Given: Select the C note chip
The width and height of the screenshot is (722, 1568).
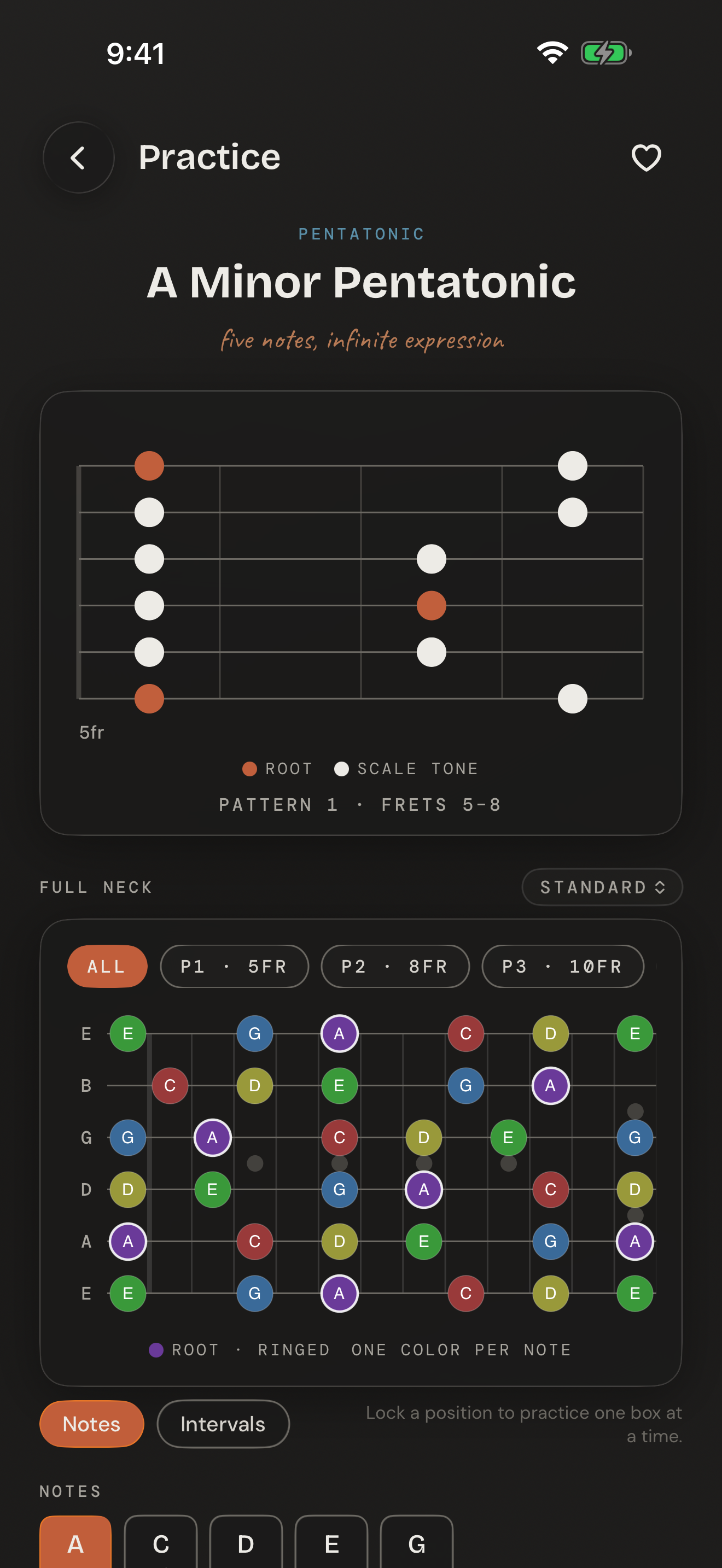Looking at the screenshot, I should (161, 1542).
